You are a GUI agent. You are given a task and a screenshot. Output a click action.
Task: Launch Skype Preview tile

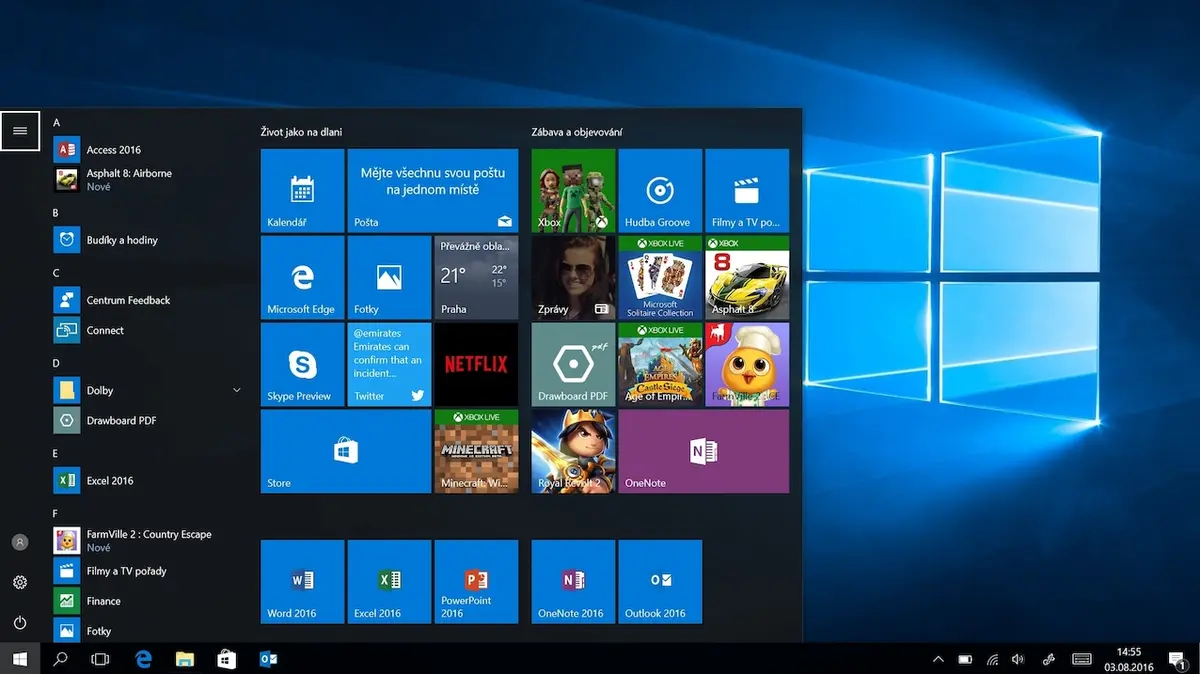coord(302,365)
